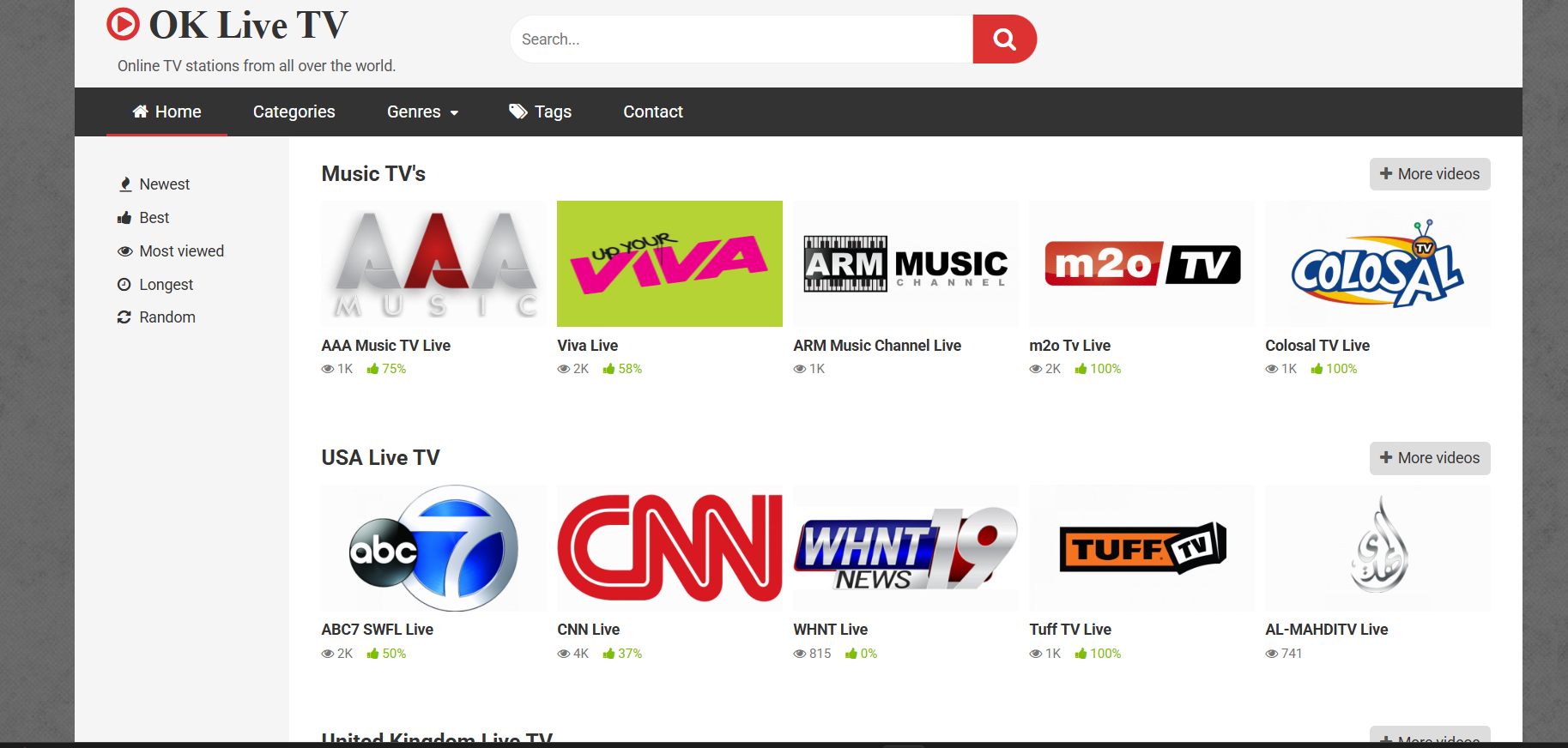This screenshot has width=1568, height=748.
Task: Click the 815 views count under WHNT Live
Action: click(812, 654)
